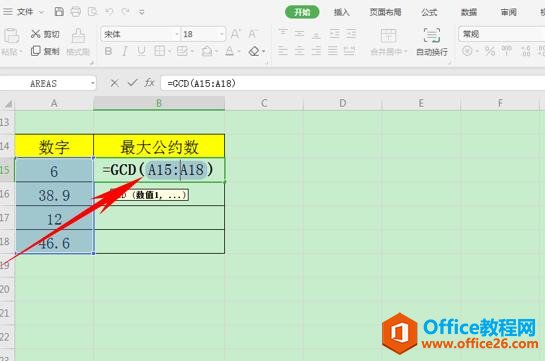The image size is (545, 361).
Task: Click the increase decimal places icon
Action: pyautogui.click(x=526, y=51)
